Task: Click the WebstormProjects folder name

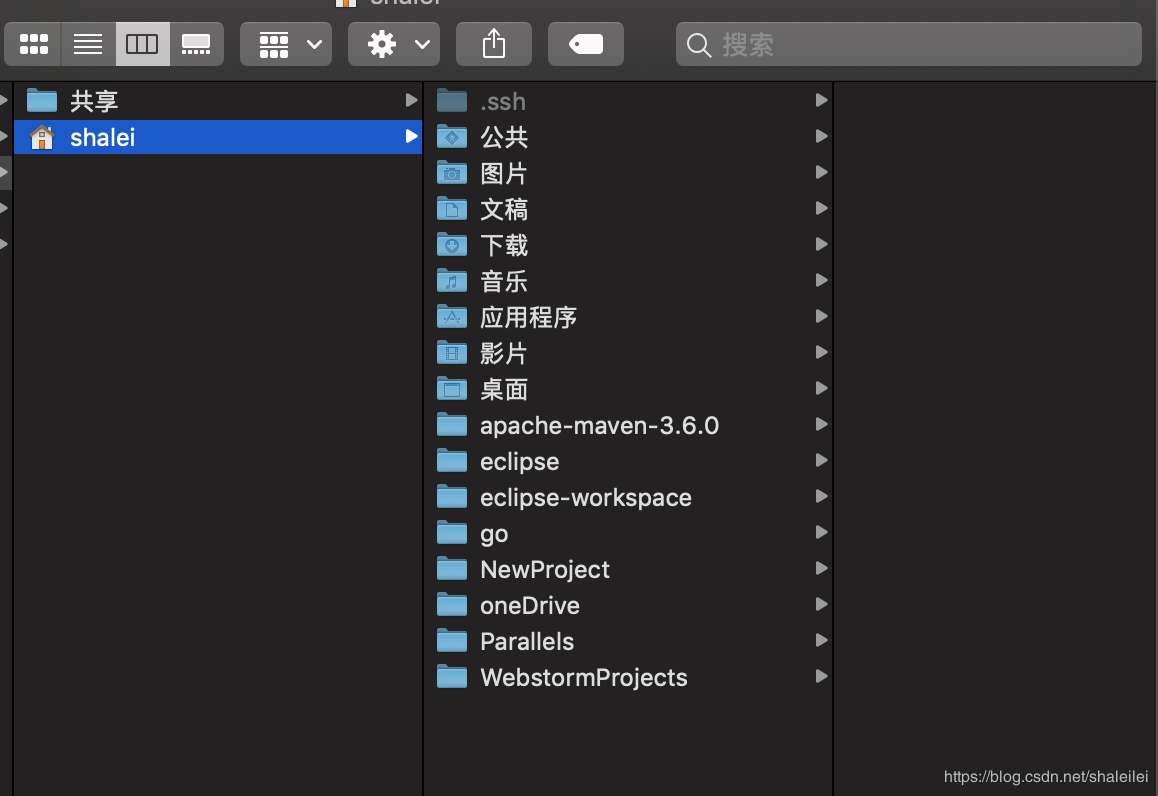Action: [584, 678]
